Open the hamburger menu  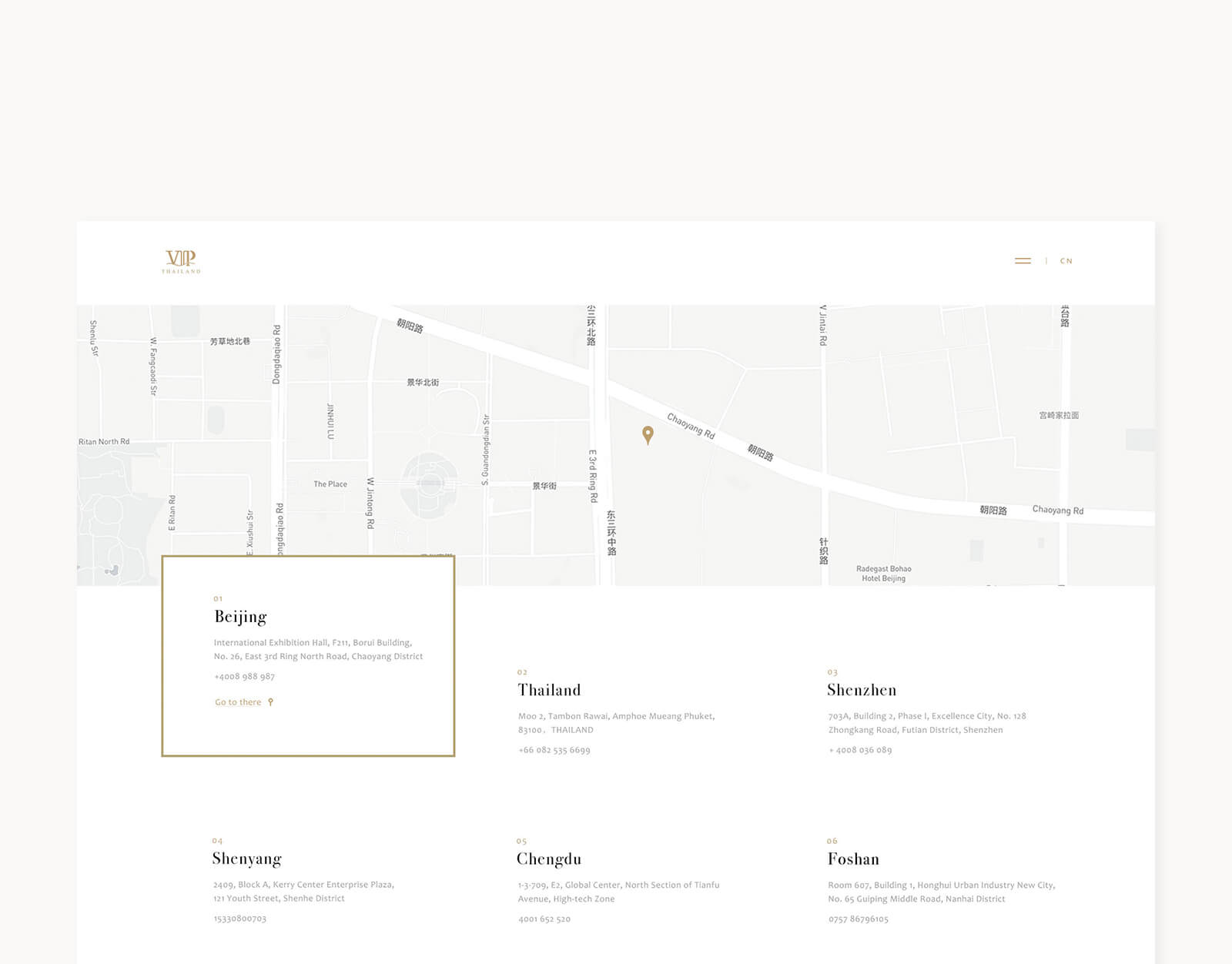pyautogui.click(x=1023, y=261)
